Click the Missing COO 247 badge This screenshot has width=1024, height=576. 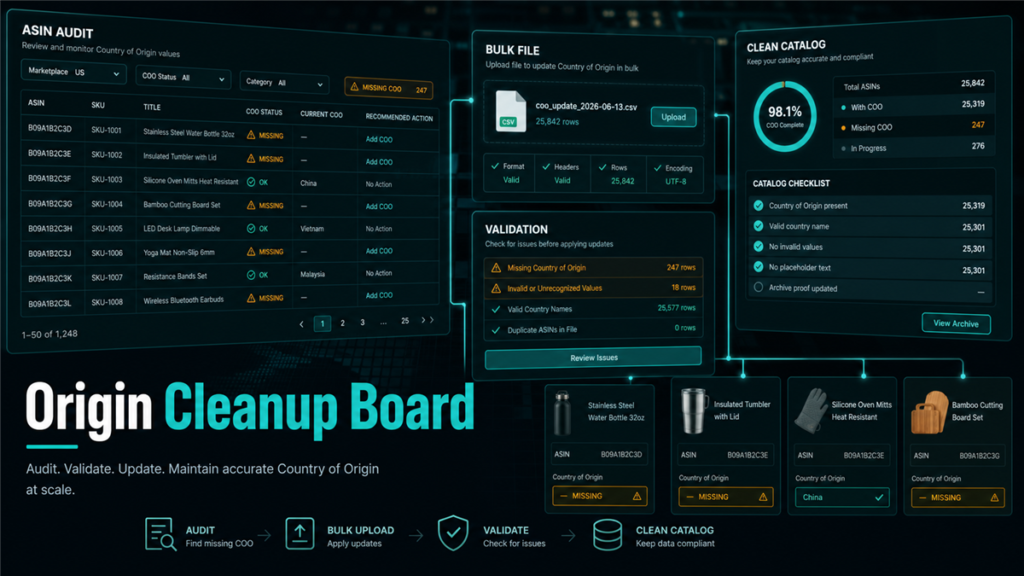(x=389, y=88)
